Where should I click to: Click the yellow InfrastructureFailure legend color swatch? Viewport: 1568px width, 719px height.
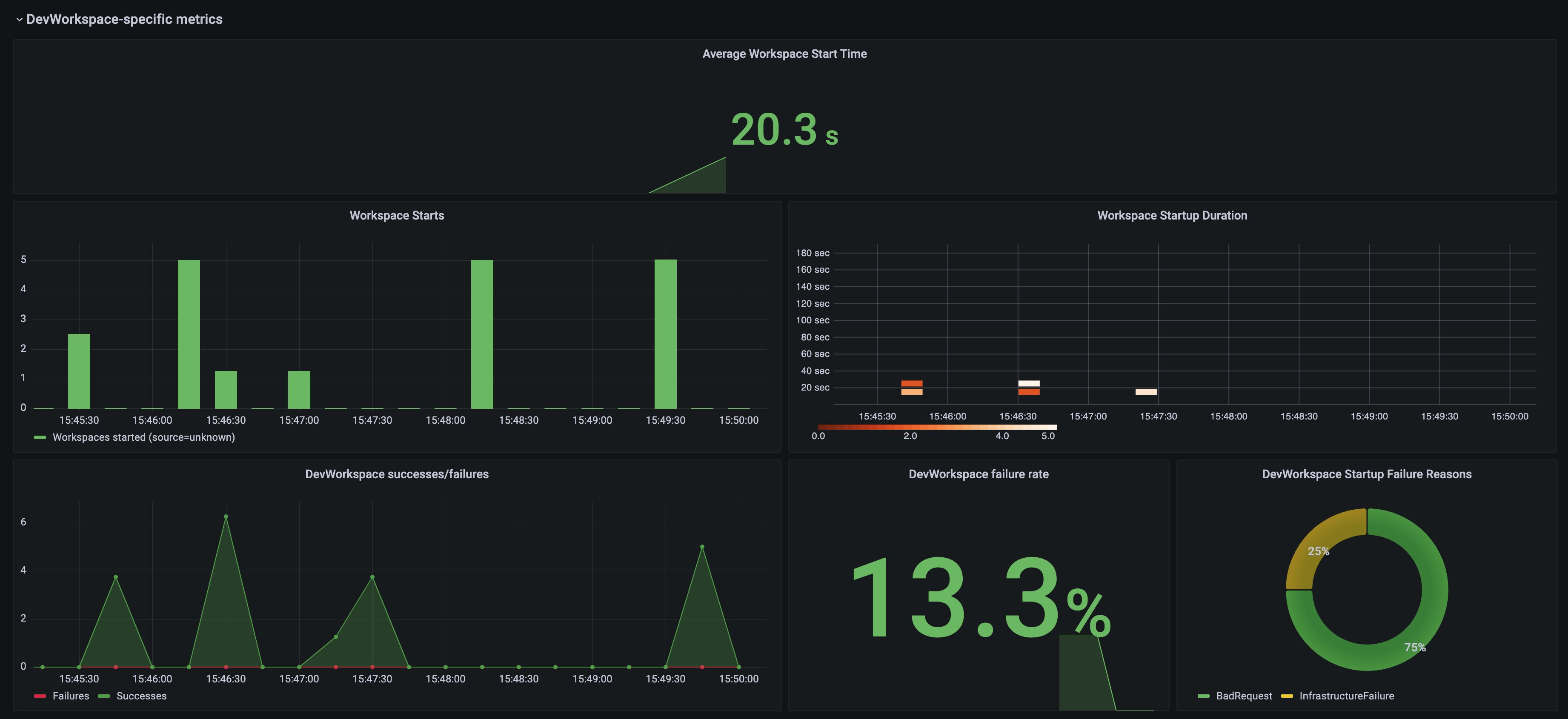[1287, 696]
